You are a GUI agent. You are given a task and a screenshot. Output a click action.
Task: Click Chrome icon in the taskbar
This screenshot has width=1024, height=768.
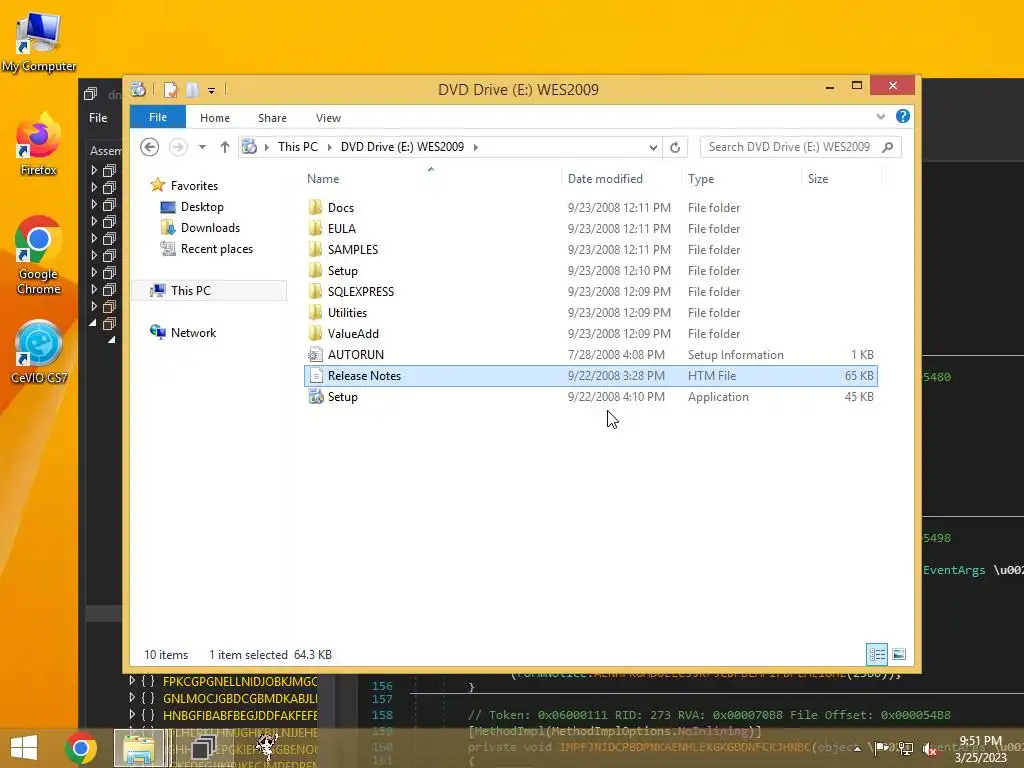81,748
